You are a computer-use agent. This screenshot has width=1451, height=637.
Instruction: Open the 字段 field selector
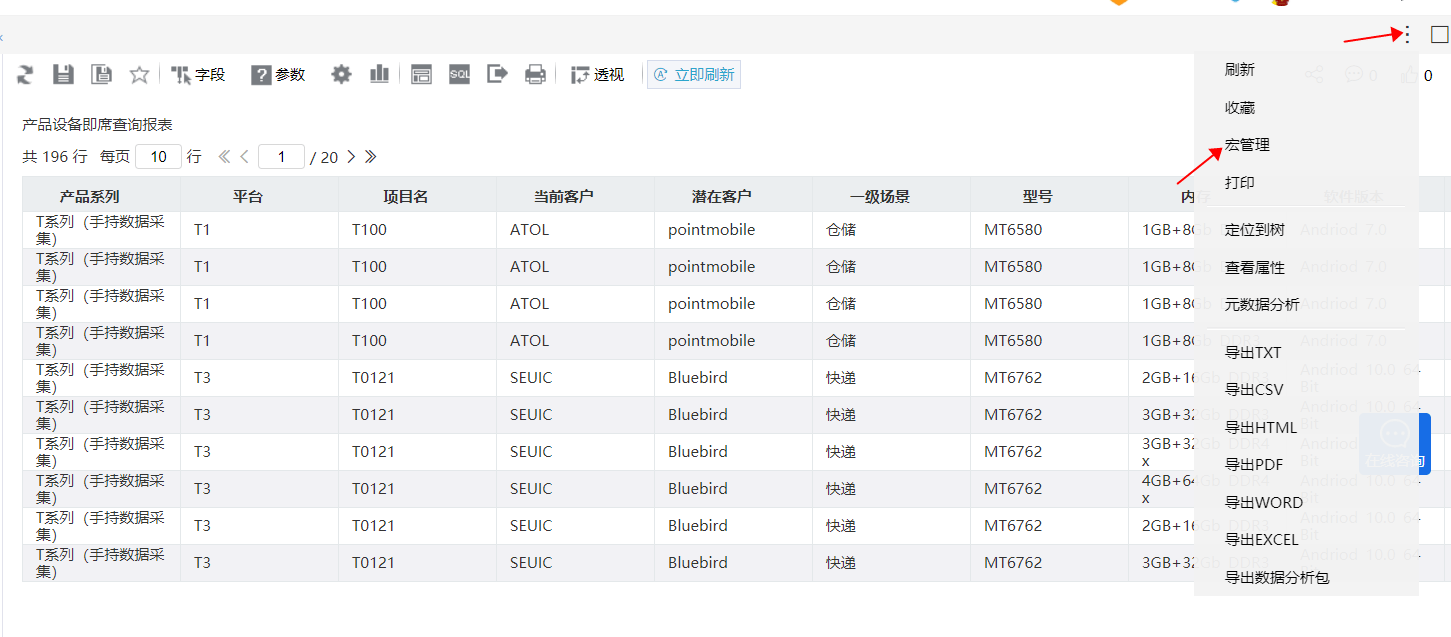pyautogui.click(x=198, y=74)
